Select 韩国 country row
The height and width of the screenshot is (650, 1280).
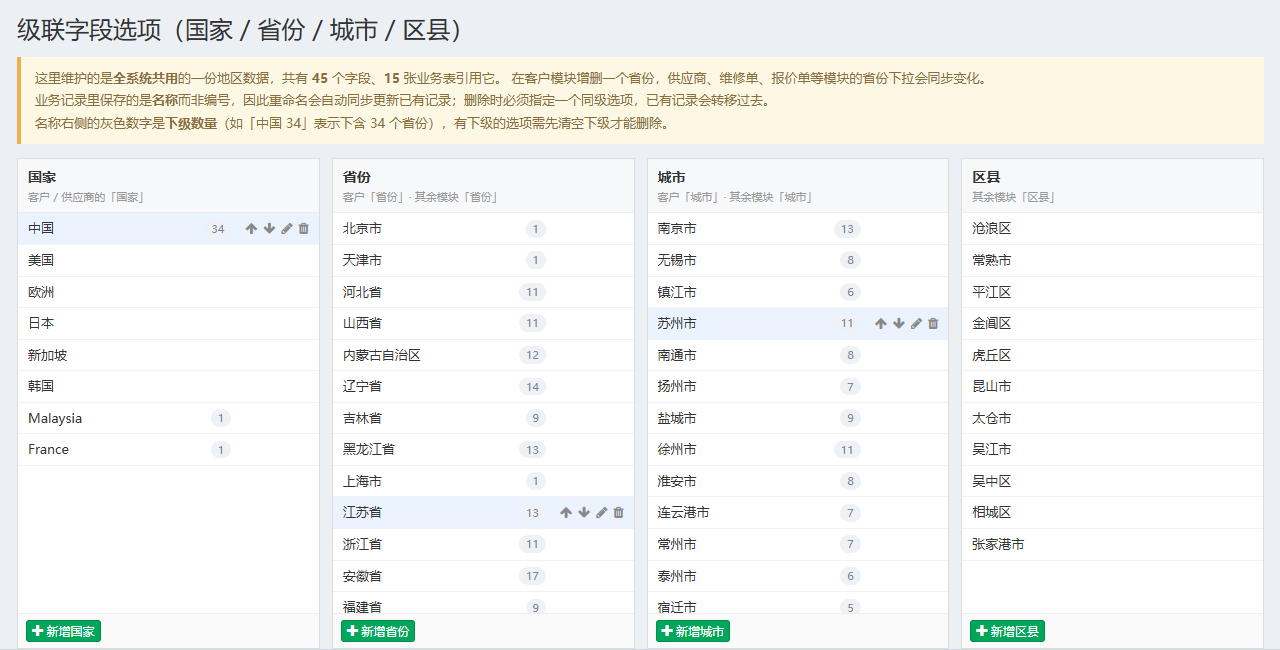168,386
